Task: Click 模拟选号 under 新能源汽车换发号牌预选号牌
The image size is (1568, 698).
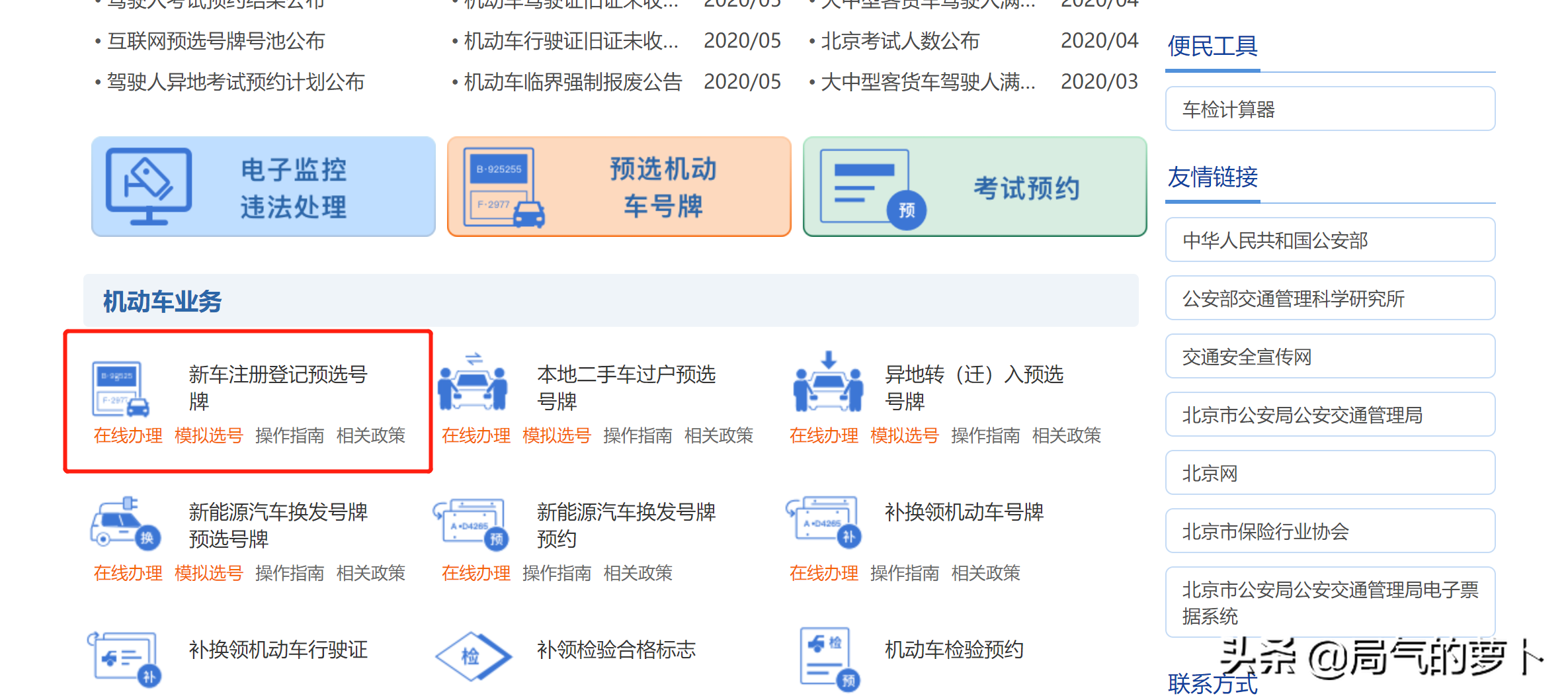Action: [209, 574]
